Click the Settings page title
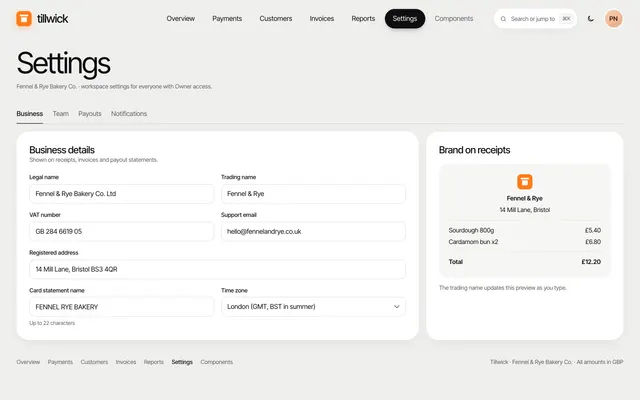The image size is (640, 400). pos(63,64)
